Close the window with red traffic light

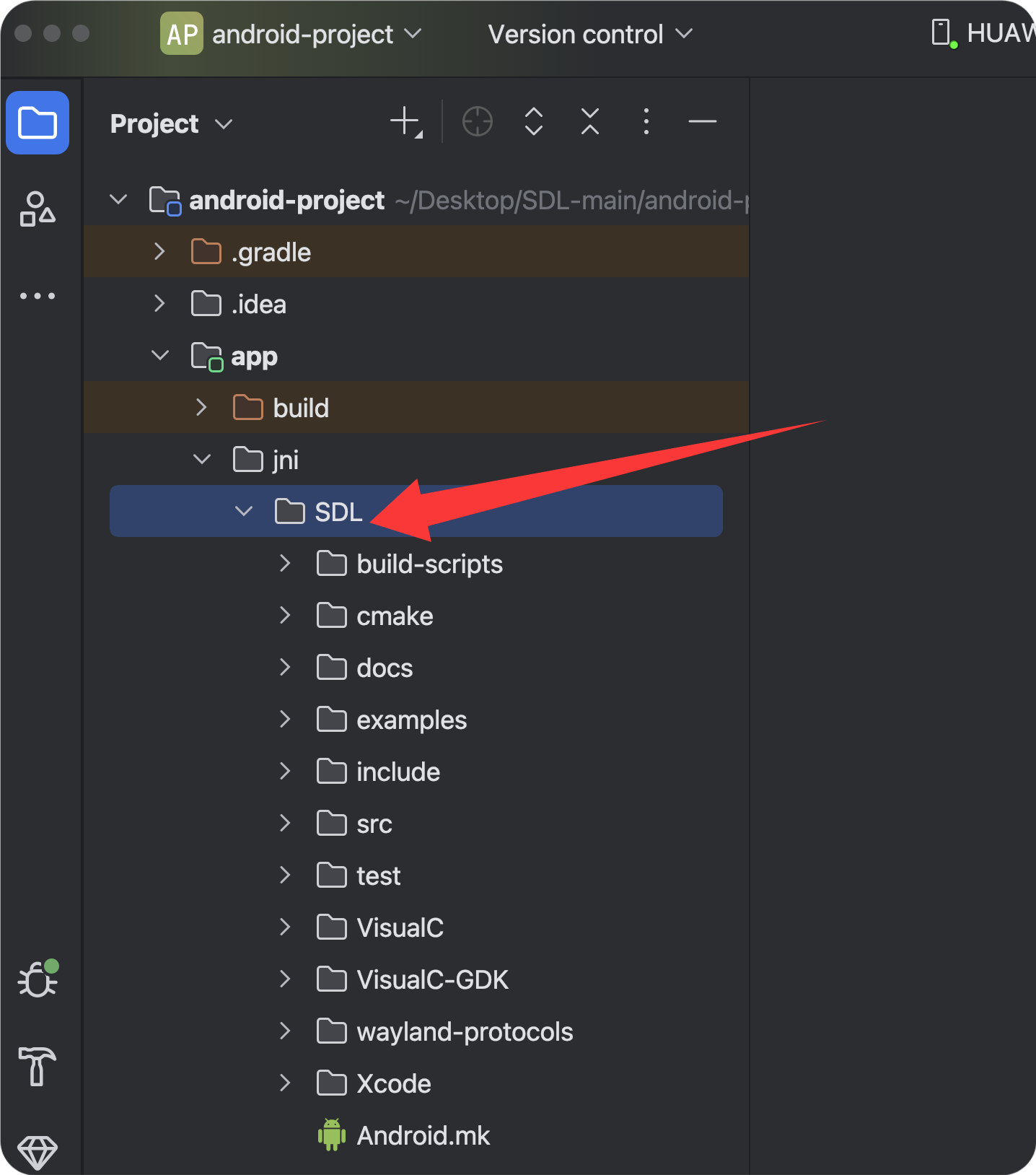click(23, 33)
